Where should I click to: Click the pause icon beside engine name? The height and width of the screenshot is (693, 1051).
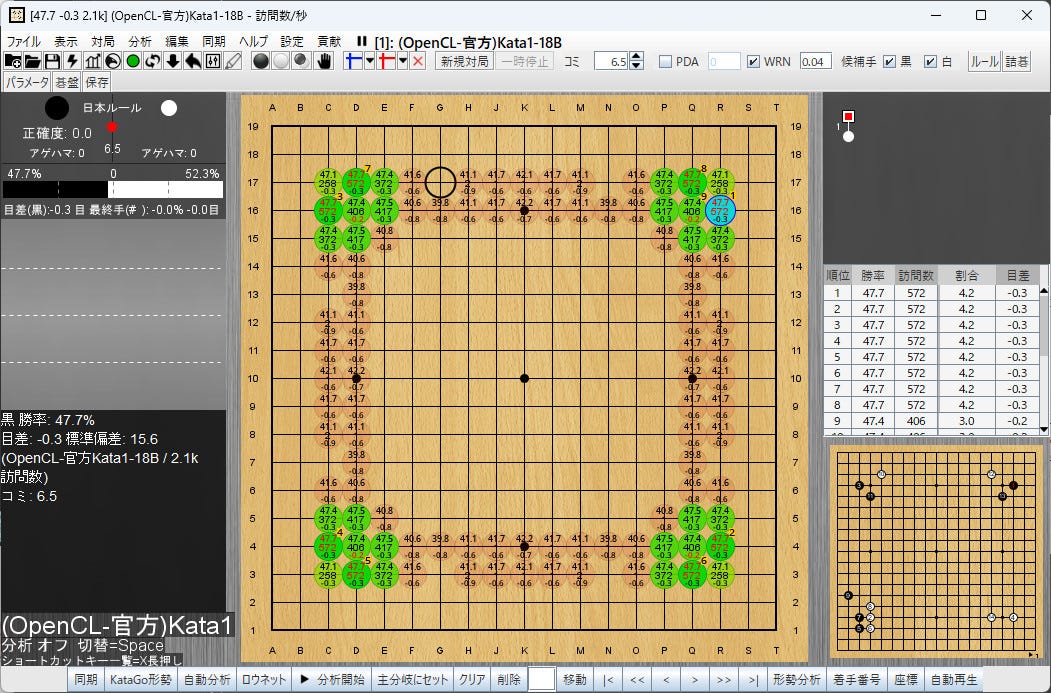click(362, 42)
